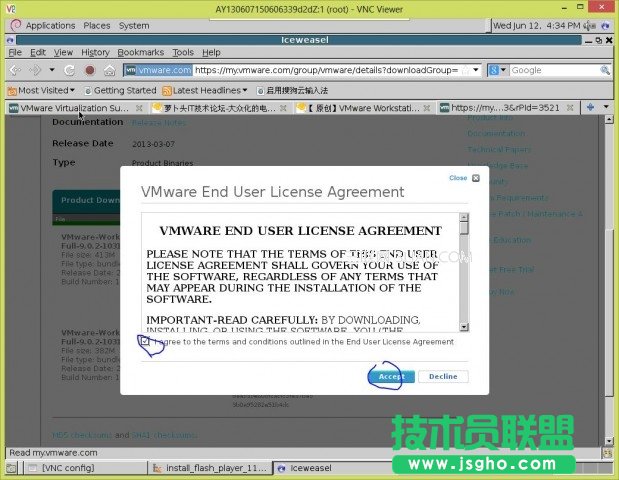Click the volume speaker tray icon

[590, 26]
